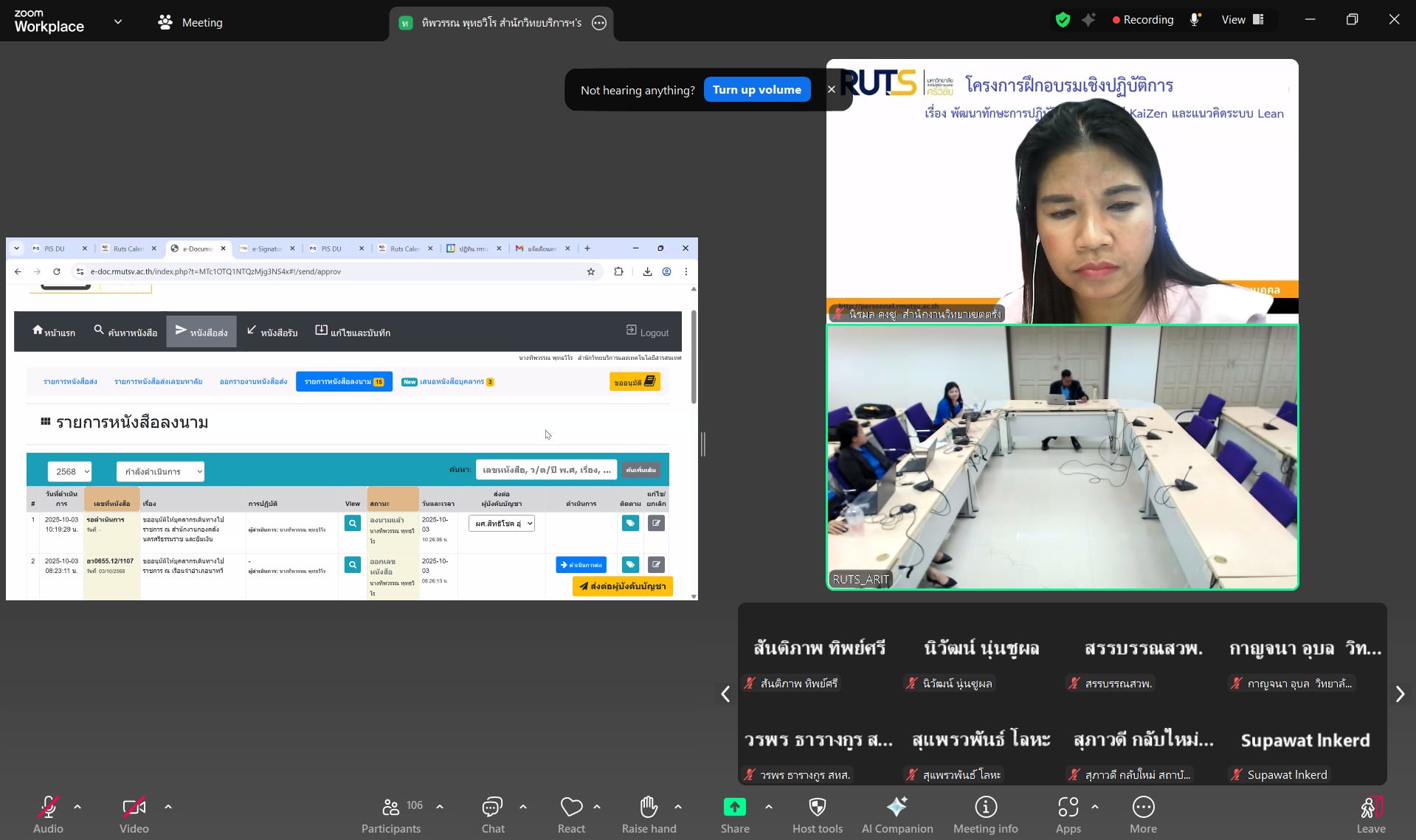Screen dimensions: 1416x840
Task: Open Meeting info
Action: (985, 814)
